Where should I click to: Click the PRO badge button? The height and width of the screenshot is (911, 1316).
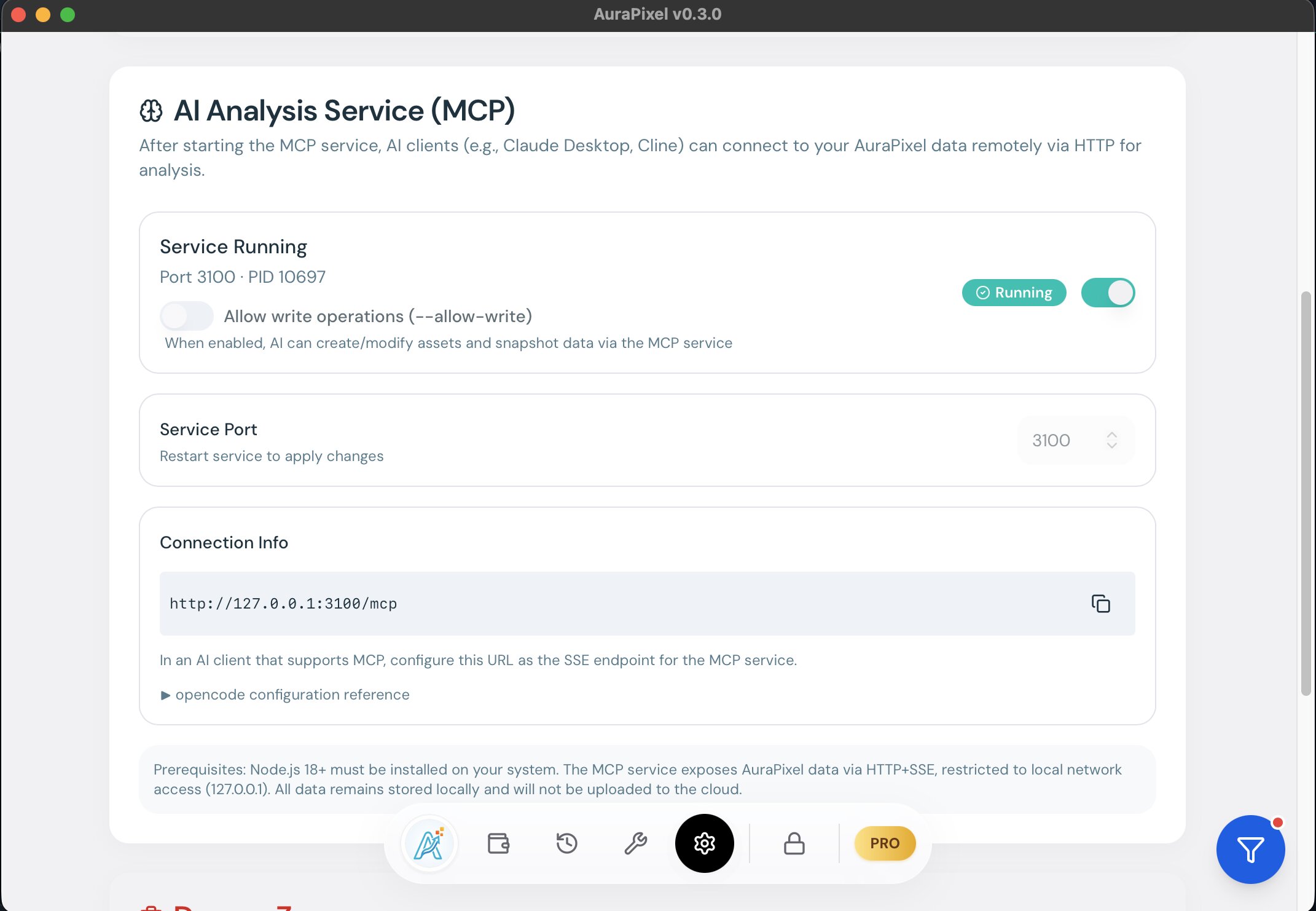(x=885, y=843)
